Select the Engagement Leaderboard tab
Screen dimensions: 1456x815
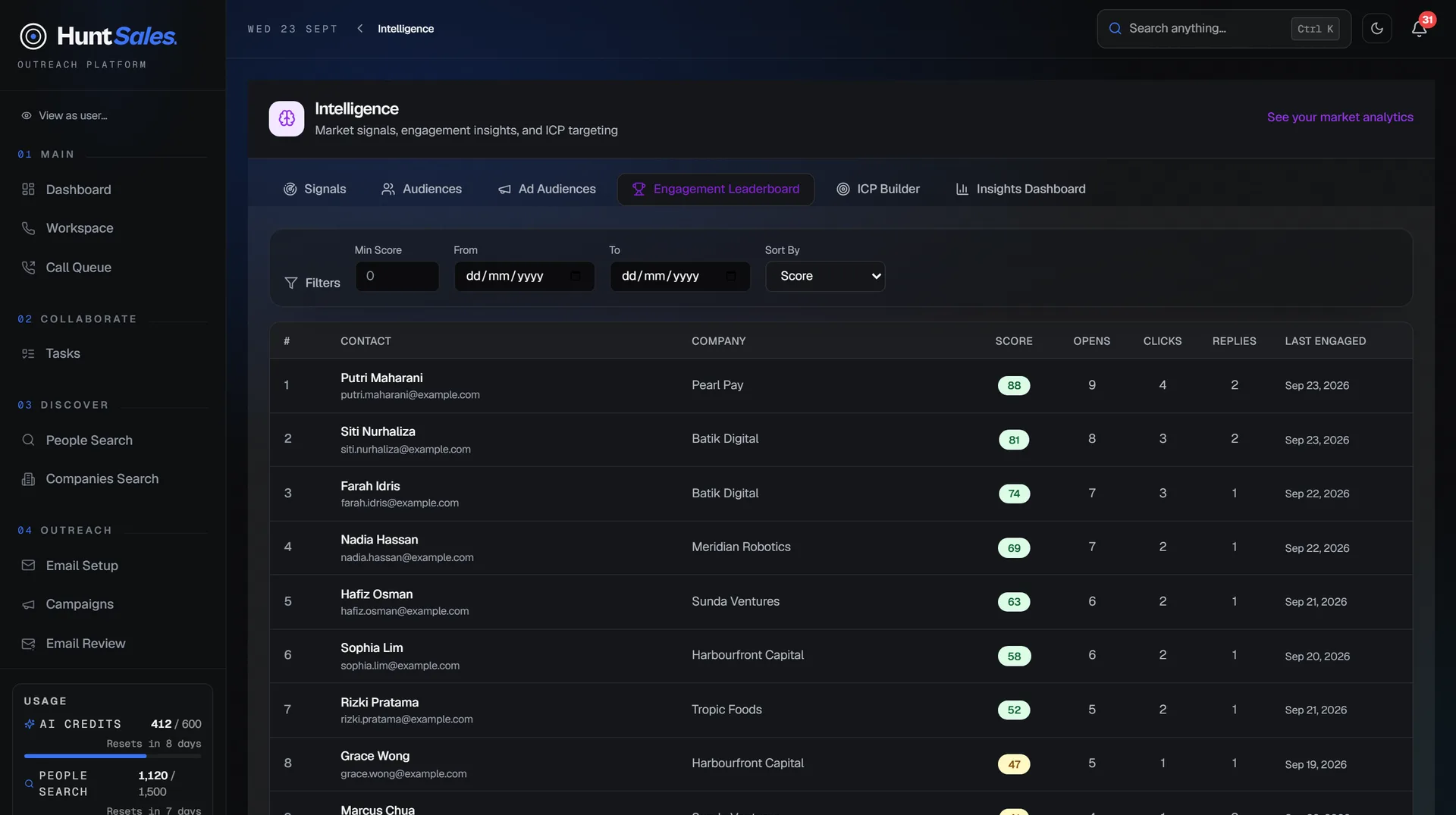(x=716, y=190)
